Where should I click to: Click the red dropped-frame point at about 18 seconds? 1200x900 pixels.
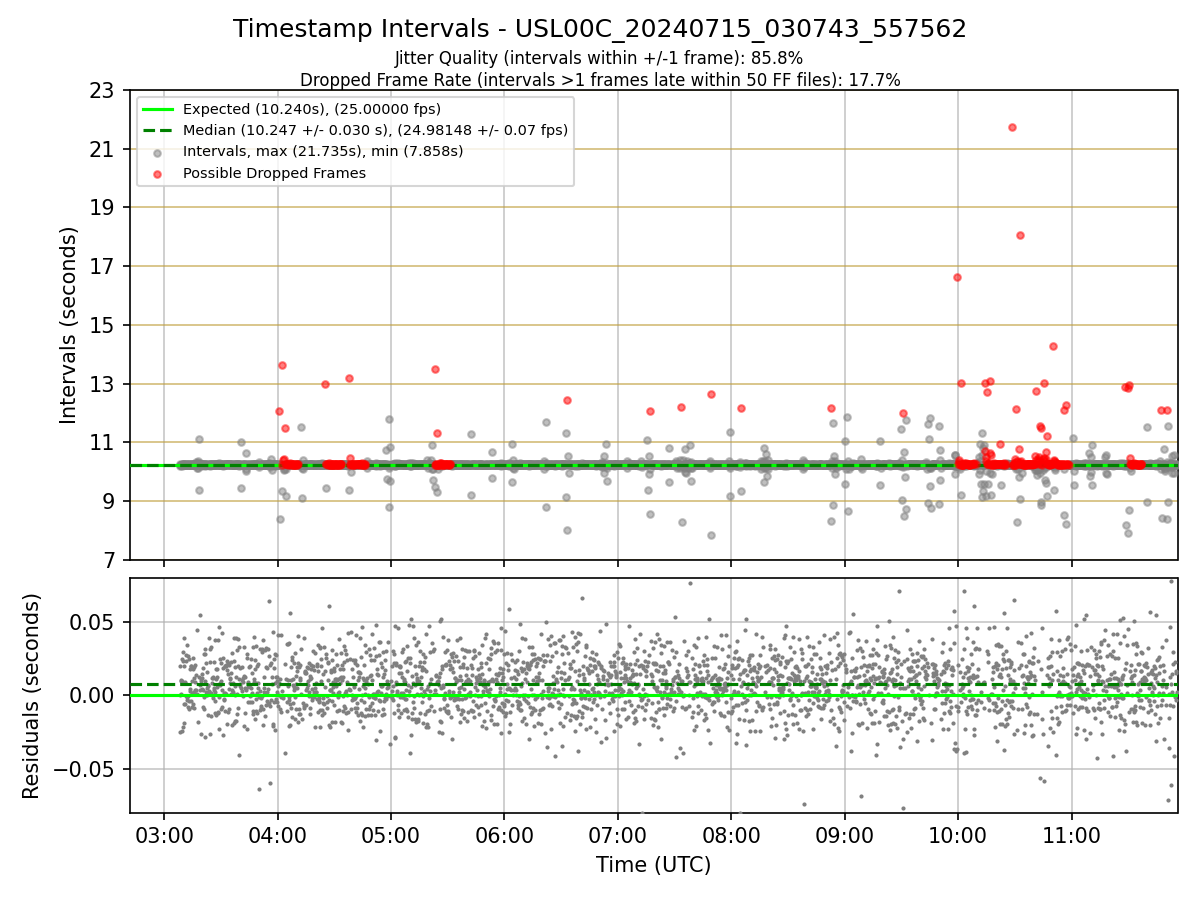click(x=1020, y=235)
